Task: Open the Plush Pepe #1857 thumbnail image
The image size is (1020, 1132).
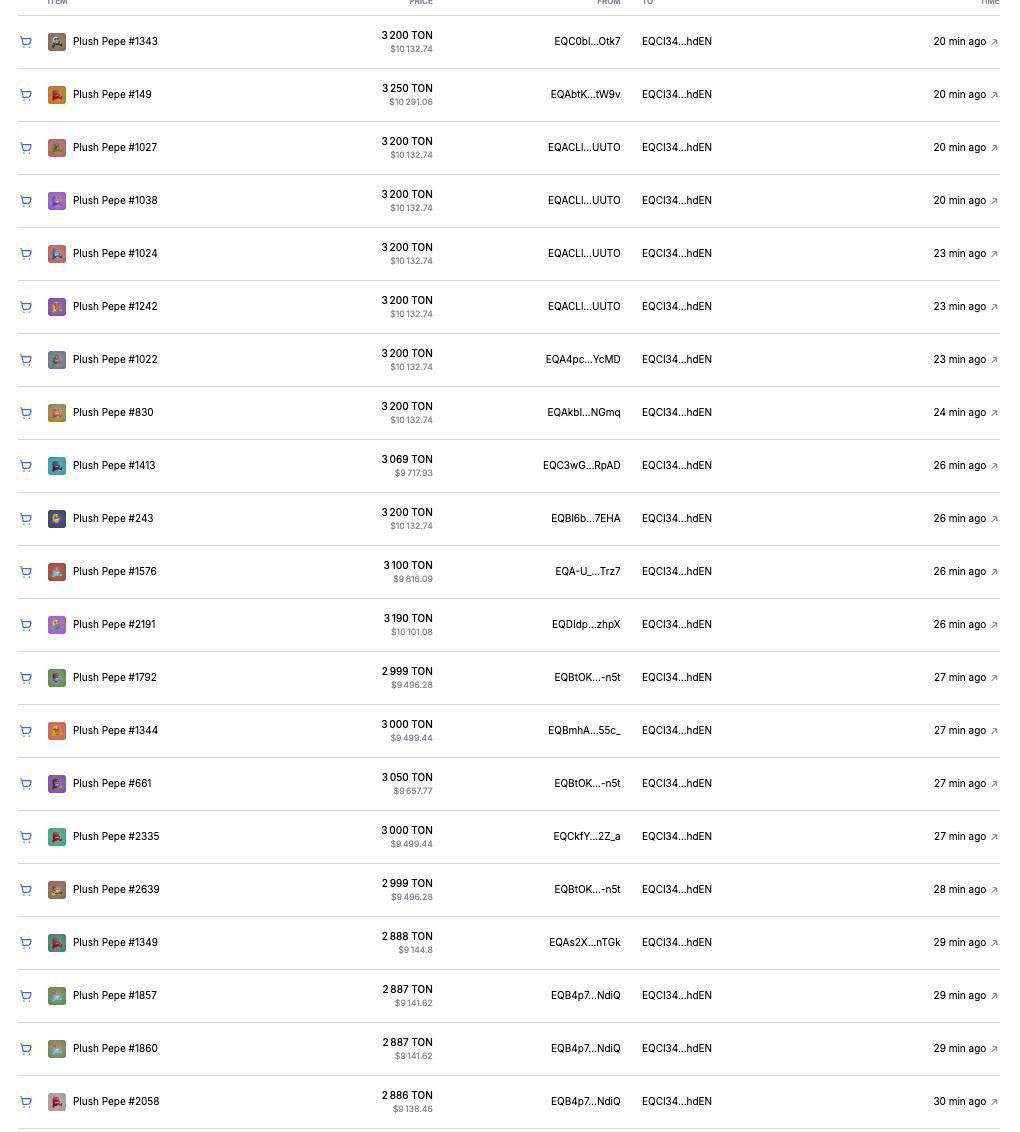Action: coord(57,996)
